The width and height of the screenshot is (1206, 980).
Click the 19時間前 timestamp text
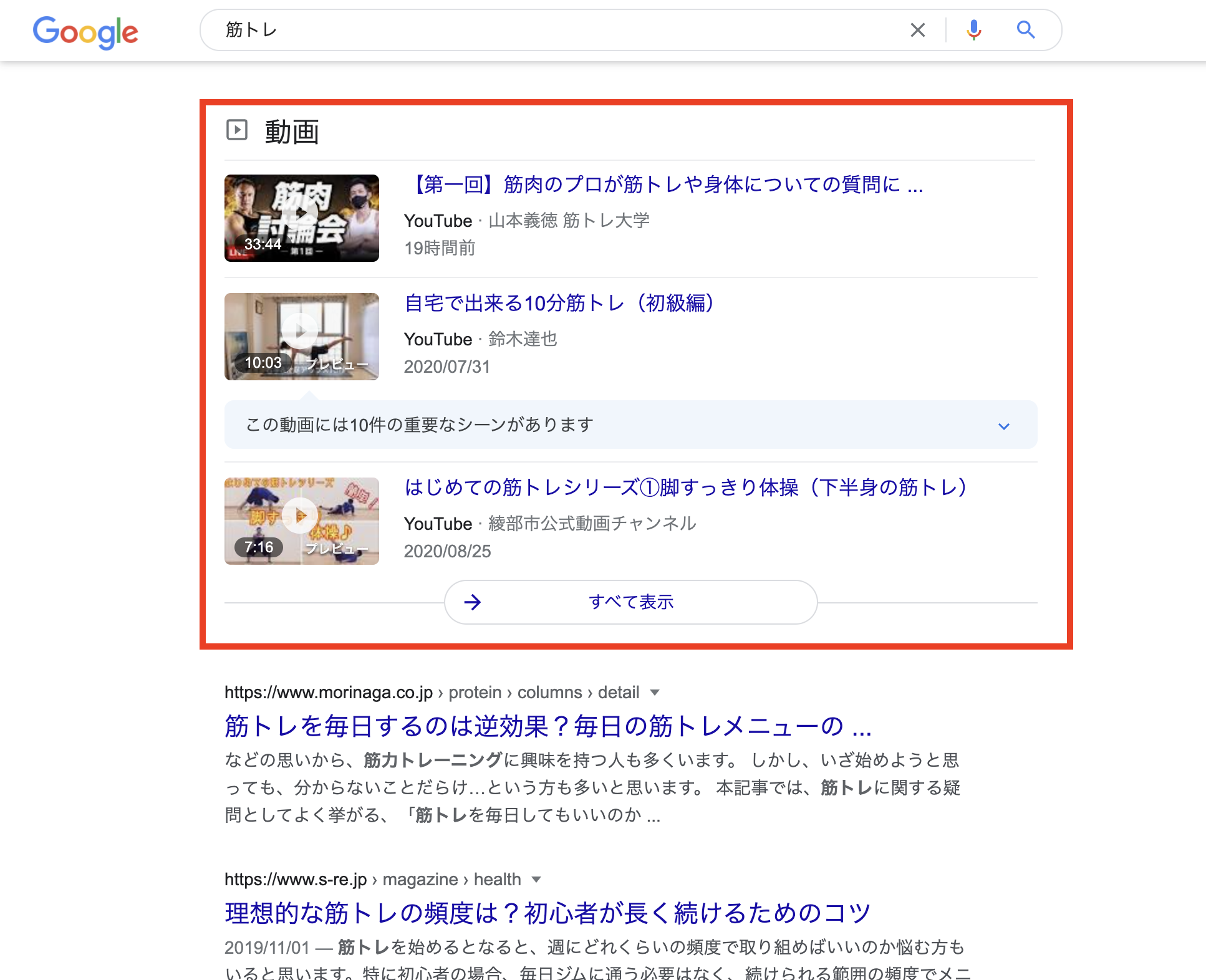pos(440,248)
